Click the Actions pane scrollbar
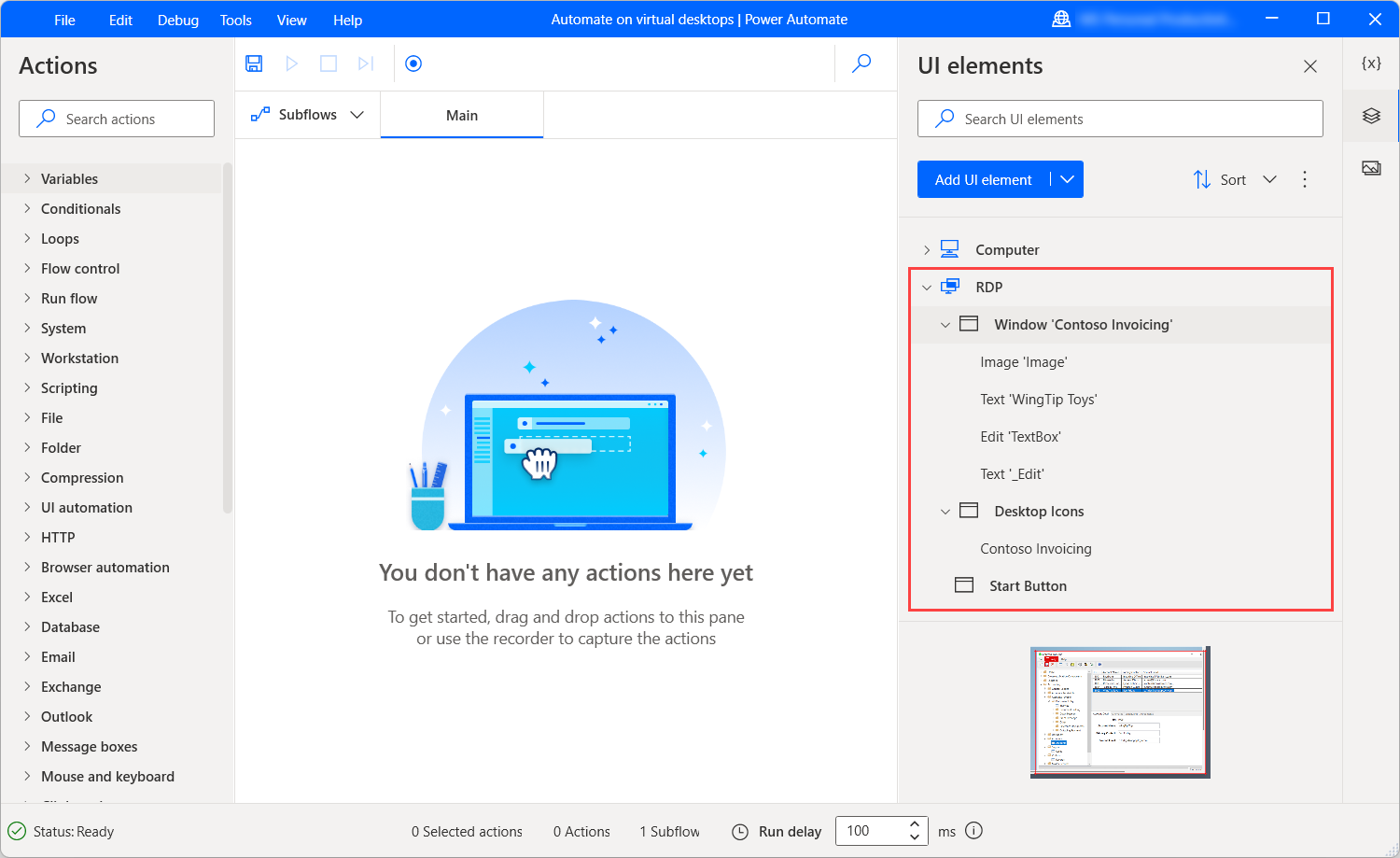This screenshot has height=858, width=1400. pos(228,338)
